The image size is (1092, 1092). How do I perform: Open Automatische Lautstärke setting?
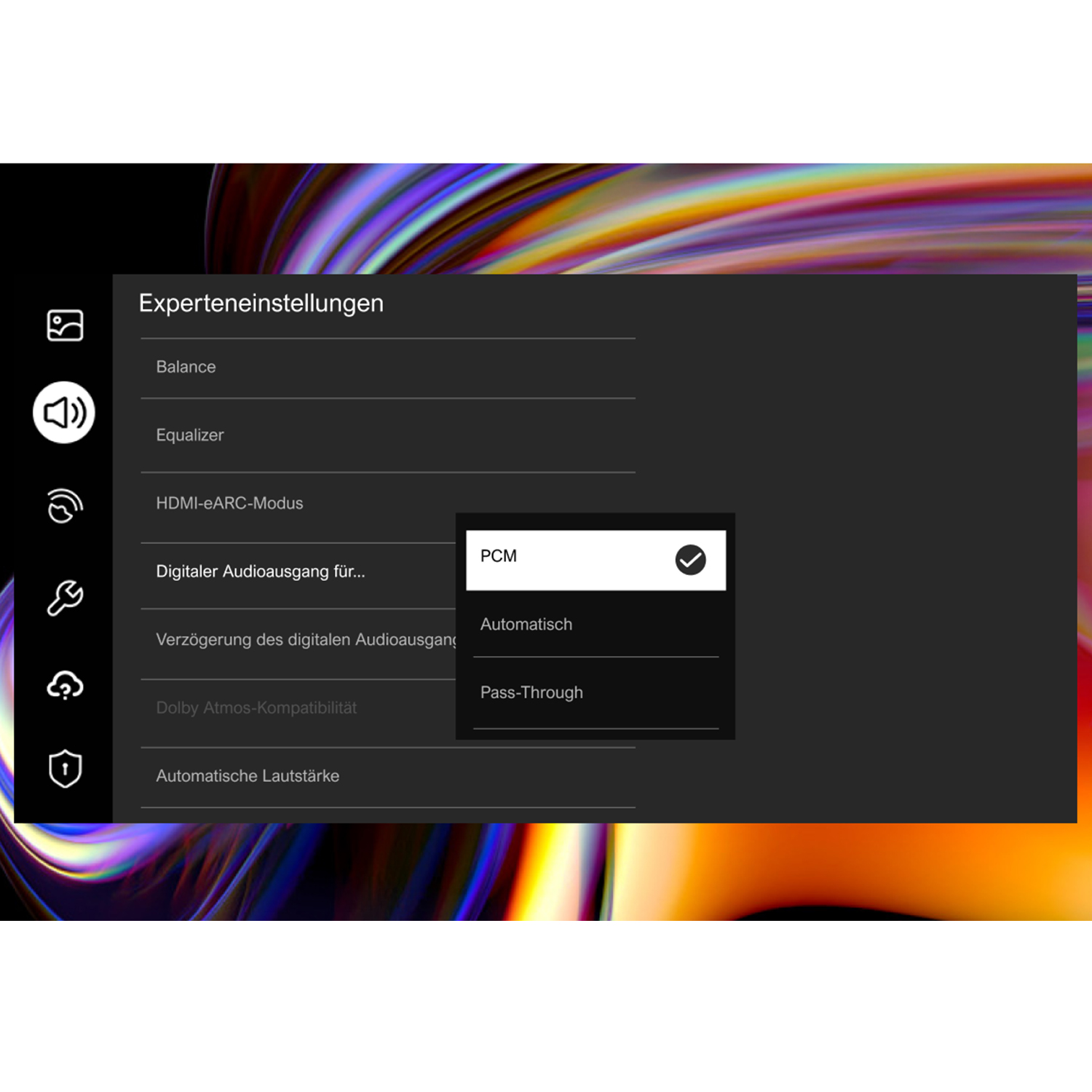point(388,777)
